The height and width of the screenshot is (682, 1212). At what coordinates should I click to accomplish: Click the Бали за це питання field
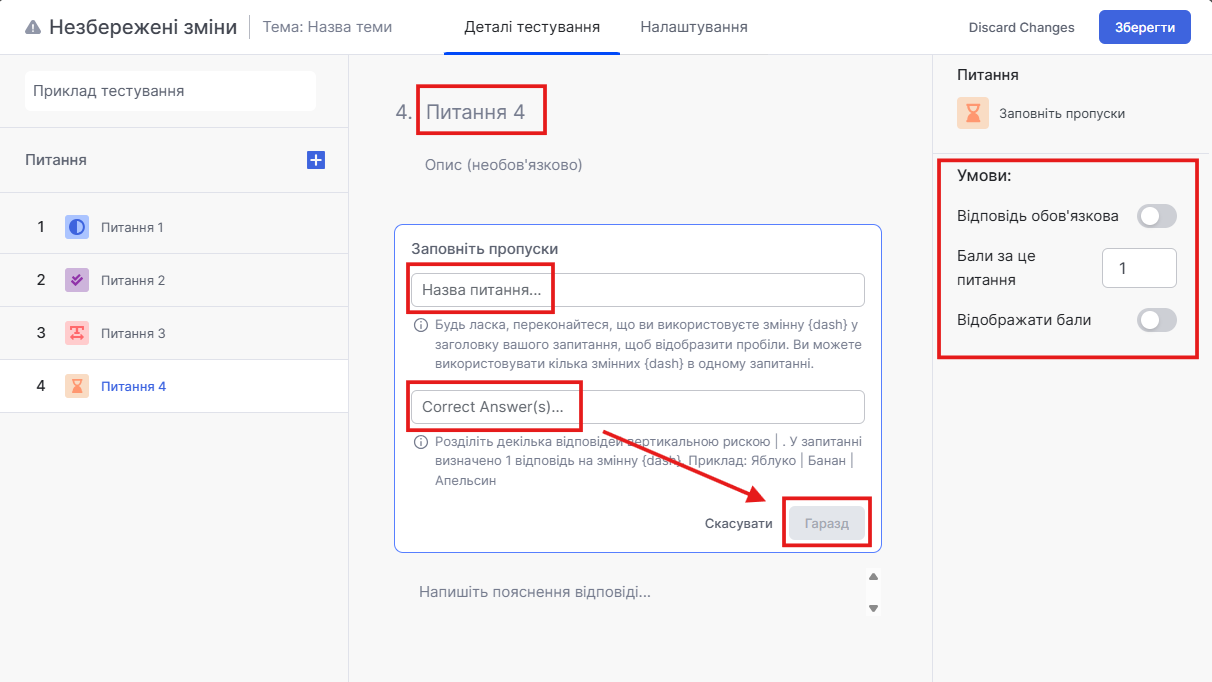click(1139, 268)
